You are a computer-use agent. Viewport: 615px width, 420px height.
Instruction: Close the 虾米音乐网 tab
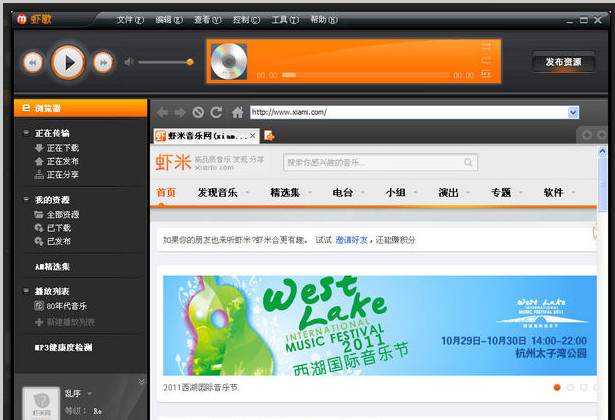253,136
